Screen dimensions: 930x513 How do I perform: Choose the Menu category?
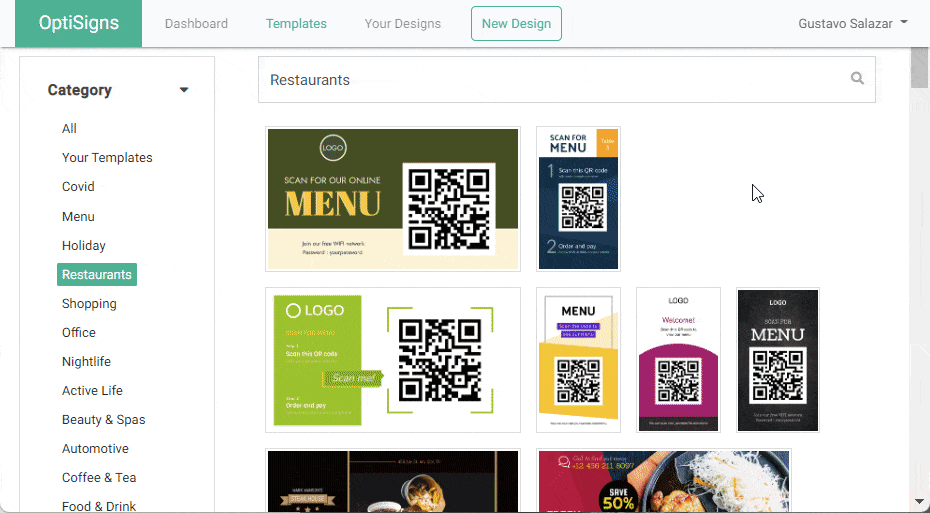[x=78, y=216]
